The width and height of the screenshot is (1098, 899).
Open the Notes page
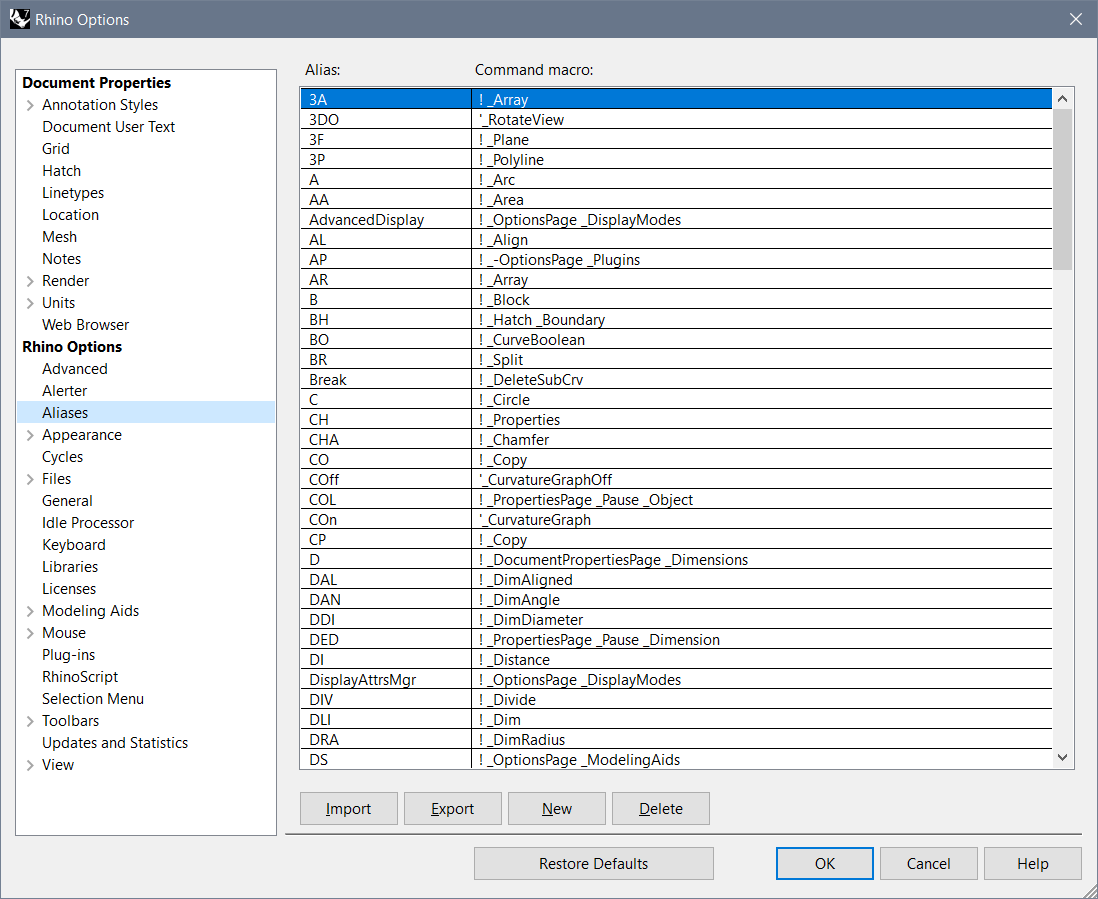62,258
